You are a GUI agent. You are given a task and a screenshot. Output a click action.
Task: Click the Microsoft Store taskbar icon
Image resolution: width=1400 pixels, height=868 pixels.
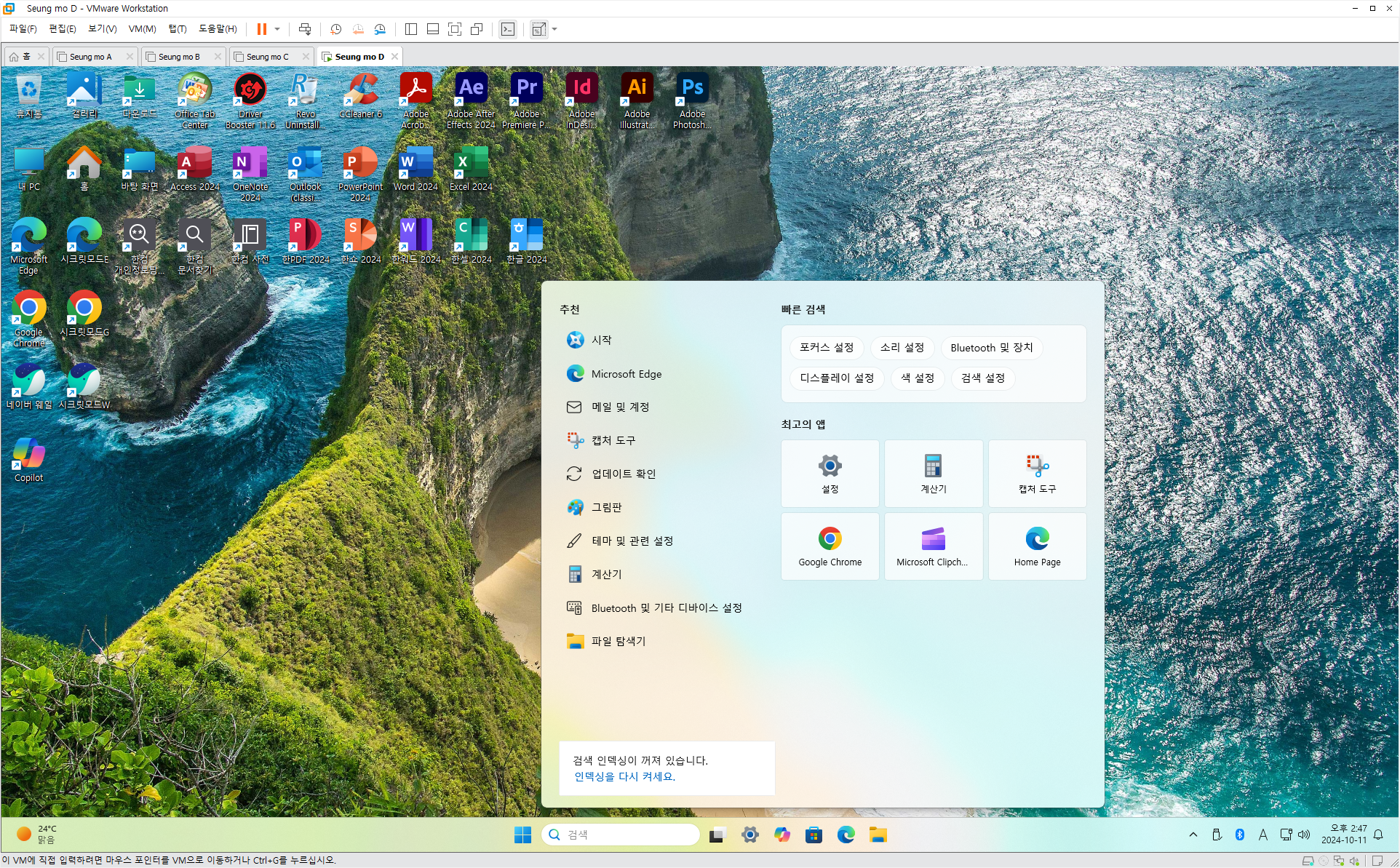tap(814, 835)
